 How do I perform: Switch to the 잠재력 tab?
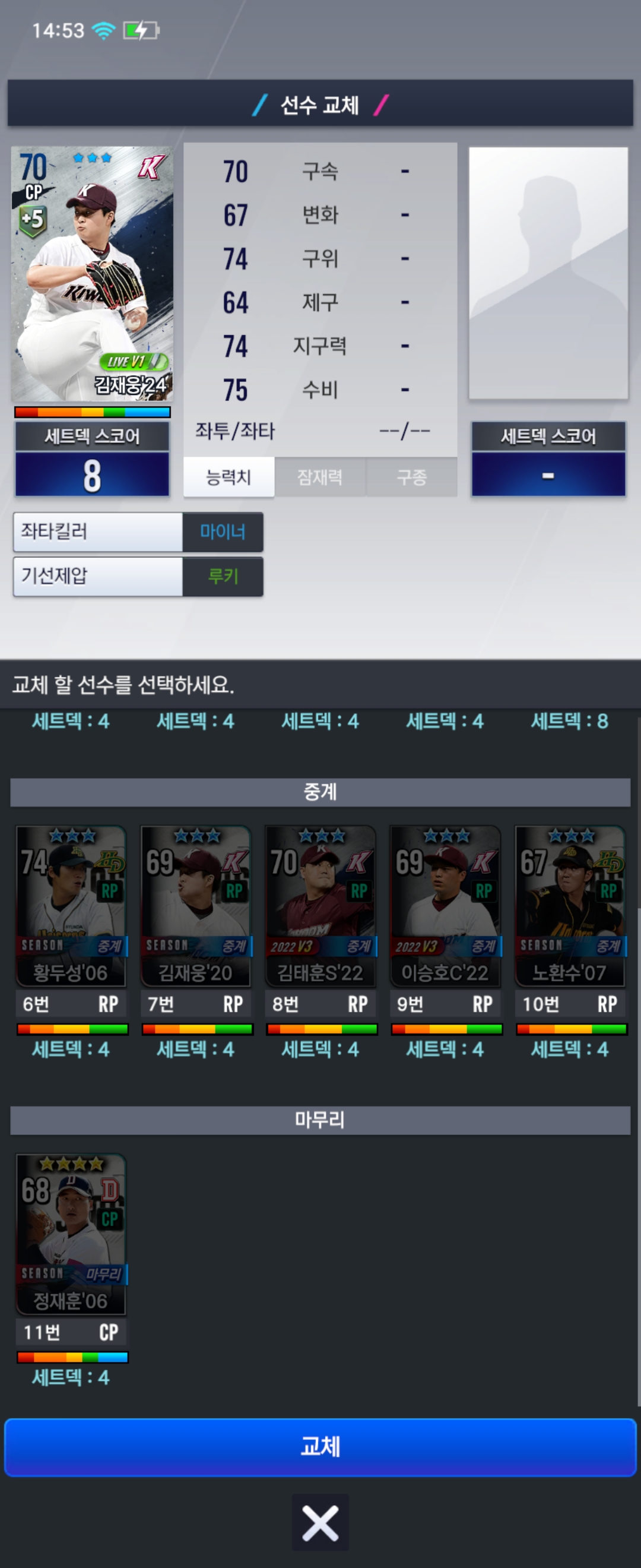click(320, 477)
